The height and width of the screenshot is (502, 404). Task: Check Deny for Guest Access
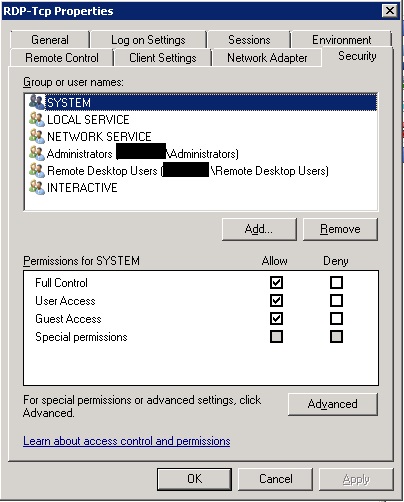pyautogui.click(x=336, y=318)
